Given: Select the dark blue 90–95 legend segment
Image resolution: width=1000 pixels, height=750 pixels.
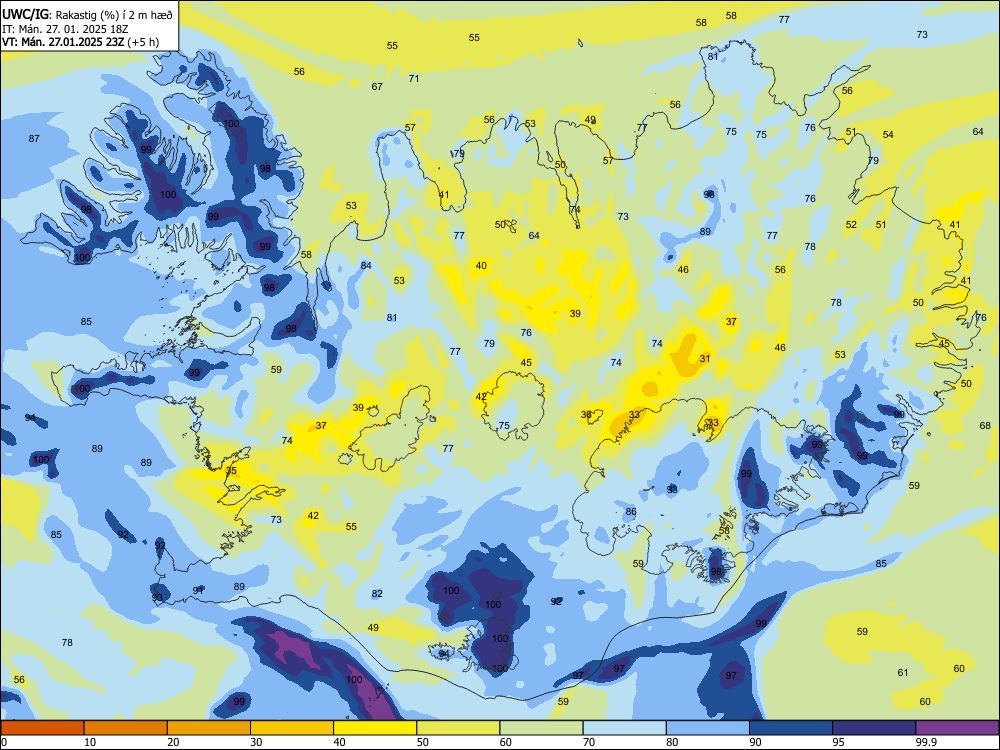Looking at the screenshot, I should [791, 728].
